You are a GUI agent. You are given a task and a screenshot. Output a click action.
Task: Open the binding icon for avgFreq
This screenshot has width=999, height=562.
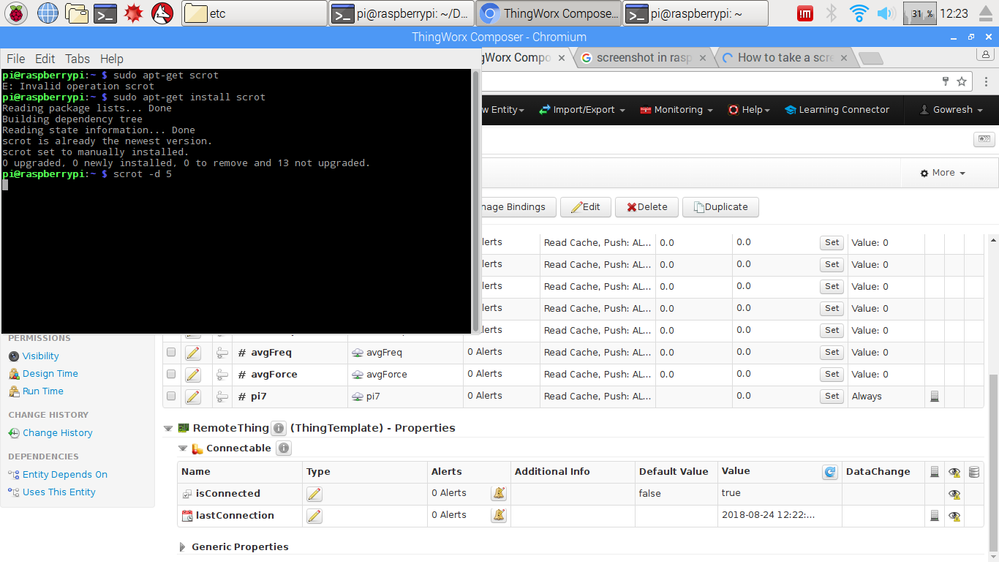click(222, 352)
